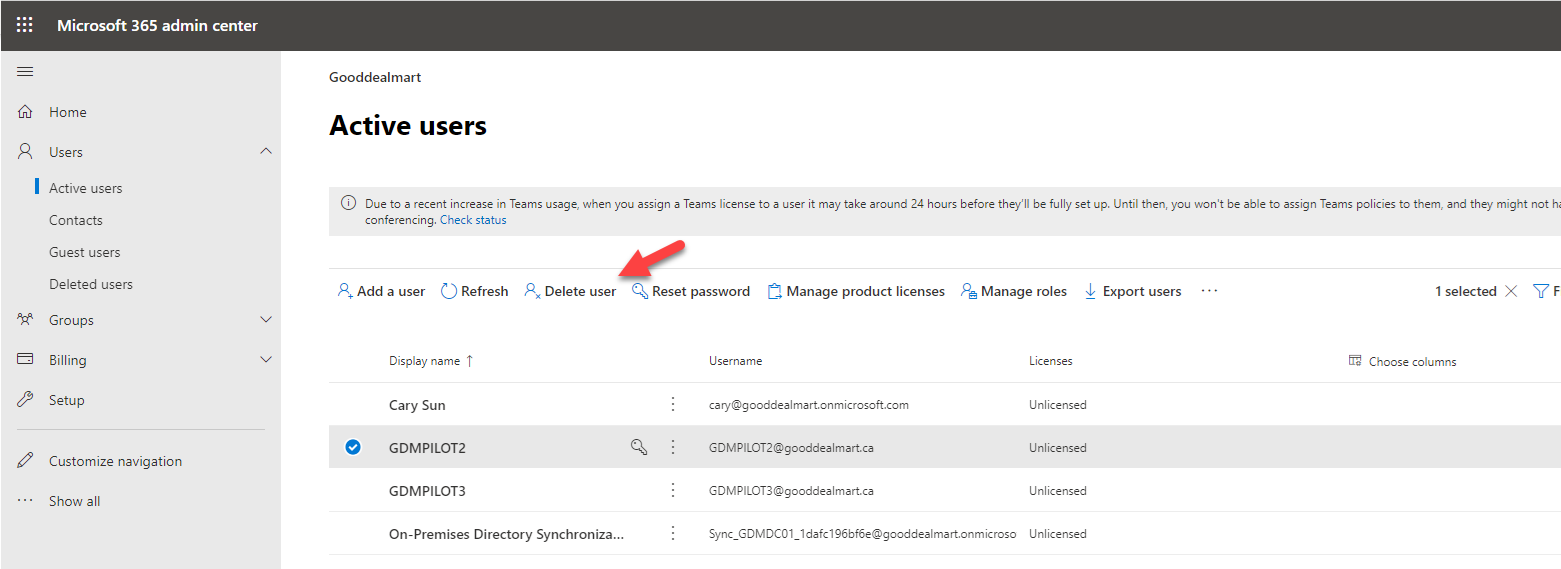Expand the Groups section chevron
Viewport: 1561px width, 569px height.
point(266,320)
